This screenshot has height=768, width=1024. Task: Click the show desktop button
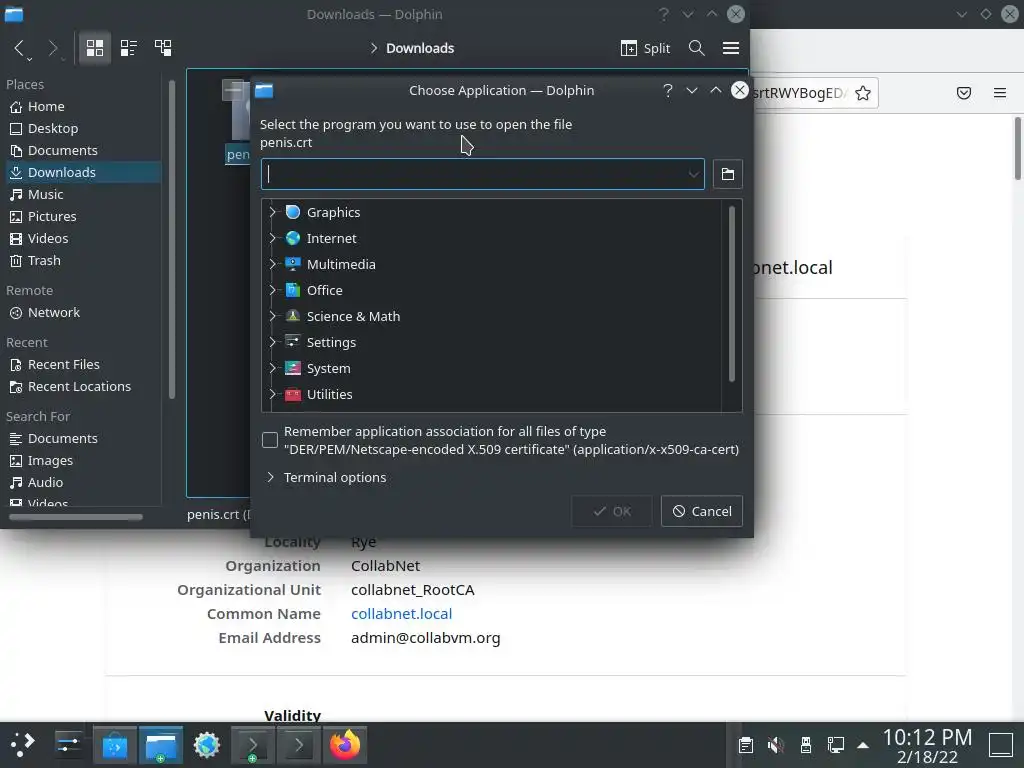pos(1000,745)
